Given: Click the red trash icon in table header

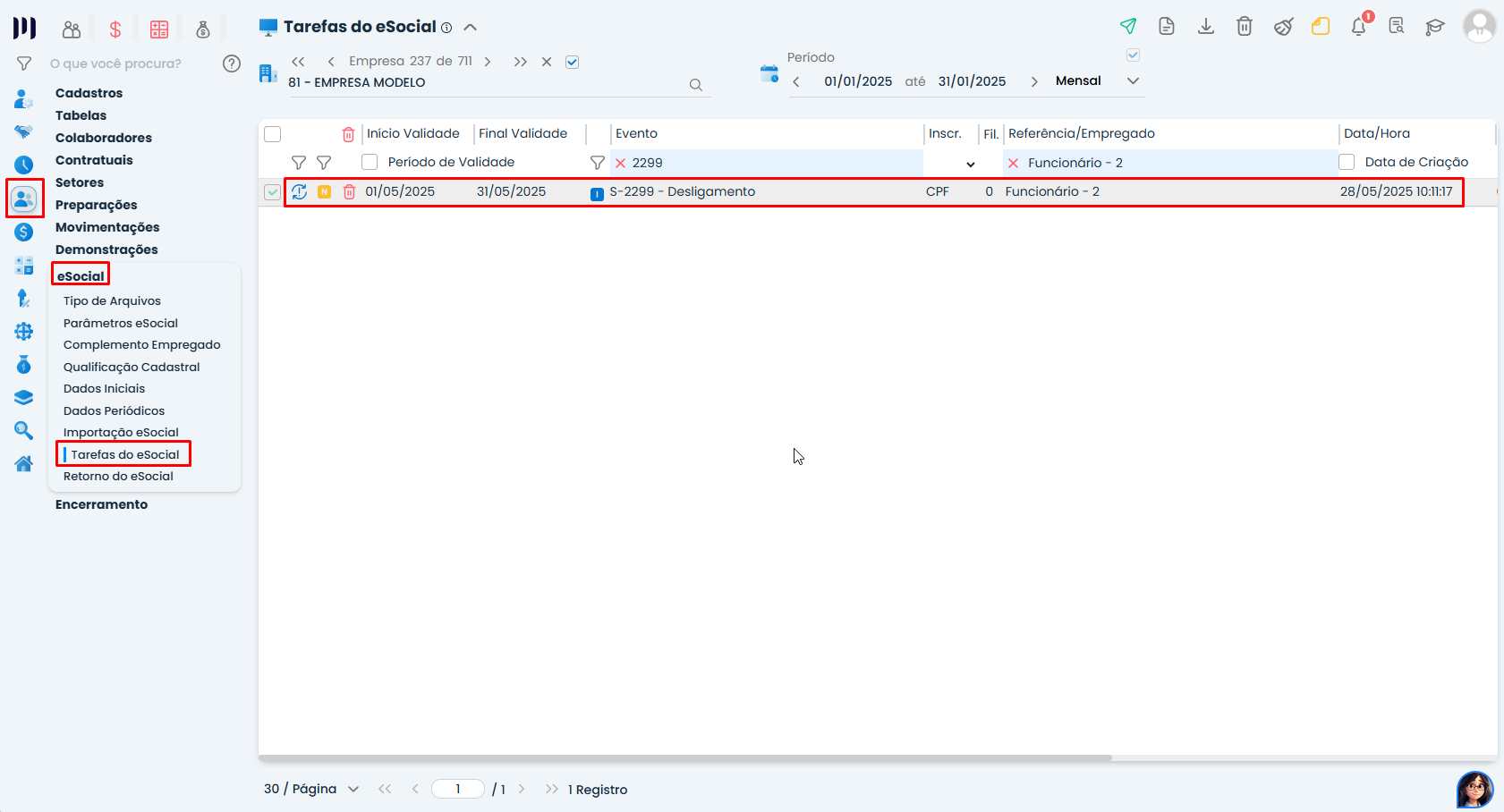Looking at the screenshot, I should [349, 134].
